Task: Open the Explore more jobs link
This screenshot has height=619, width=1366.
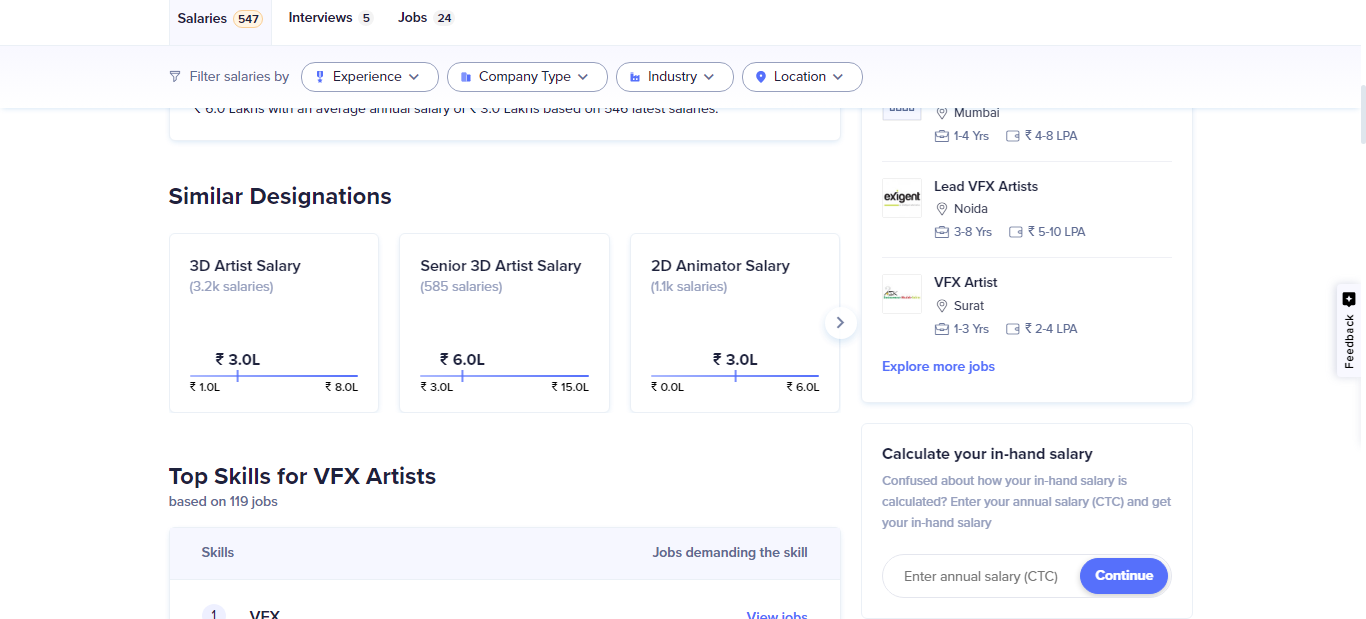Action: [938, 367]
